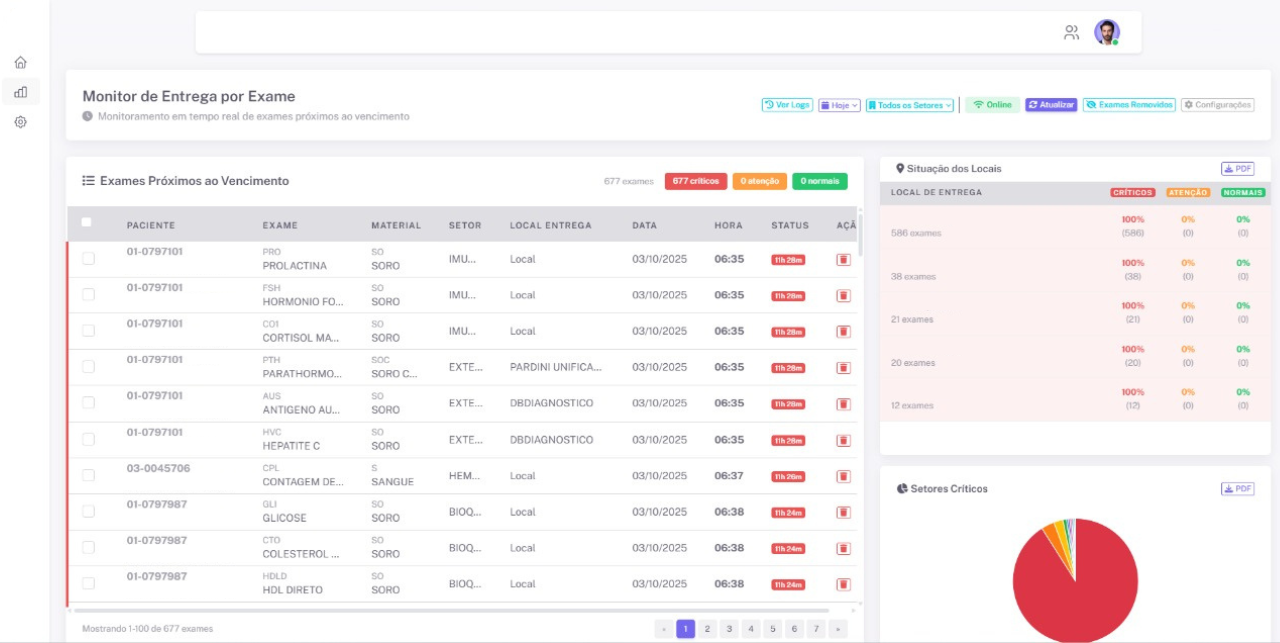This screenshot has width=1280, height=643.
Task: Download Situação dos Locais PDF
Action: (x=1237, y=169)
